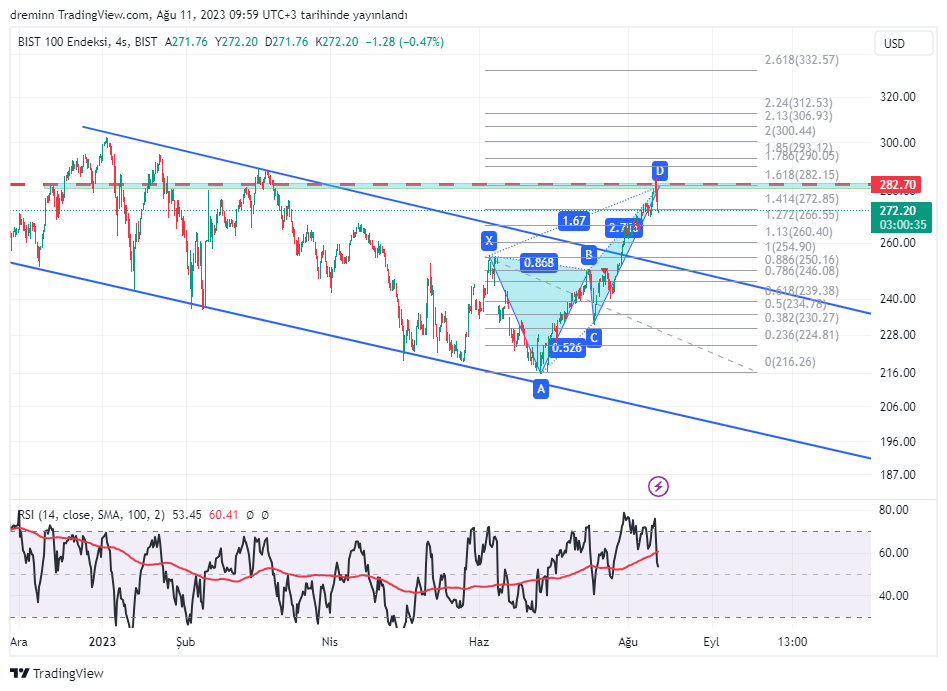This screenshot has width=947, height=691.
Task: Open the USD currency selector
Action: 903,43
